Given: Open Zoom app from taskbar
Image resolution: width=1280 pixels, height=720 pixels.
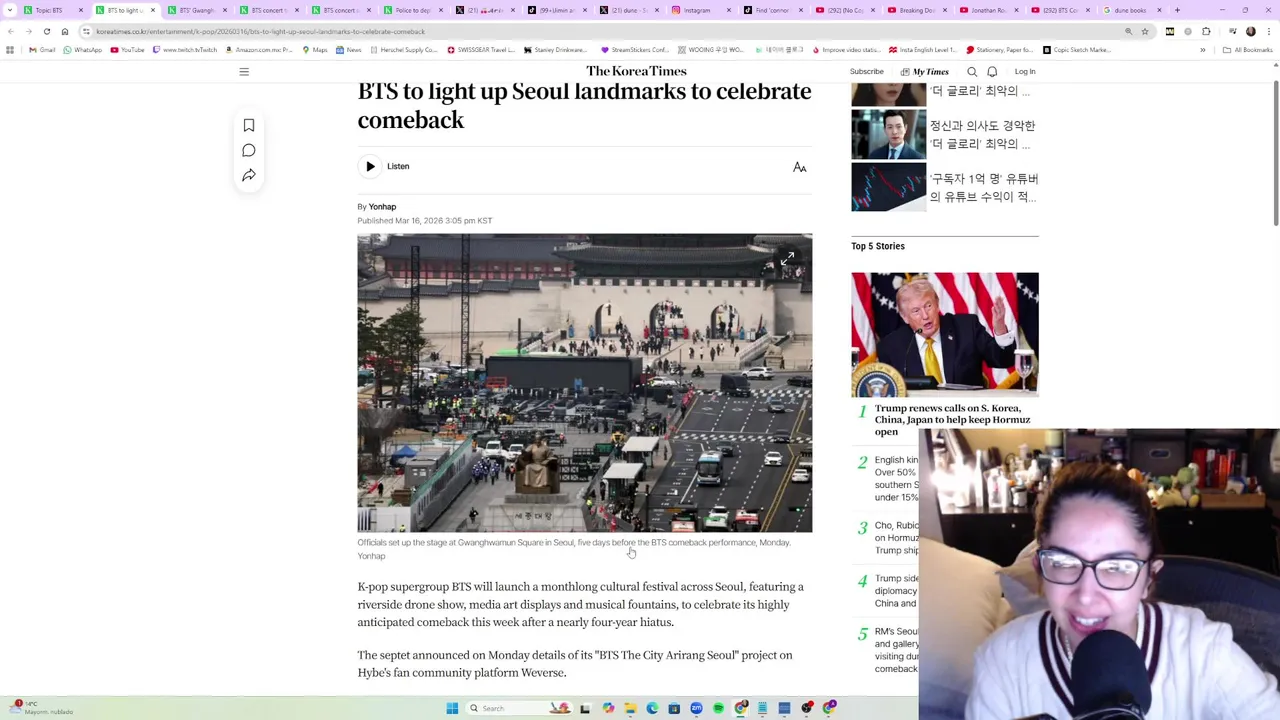Looking at the screenshot, I should (696, 708).
